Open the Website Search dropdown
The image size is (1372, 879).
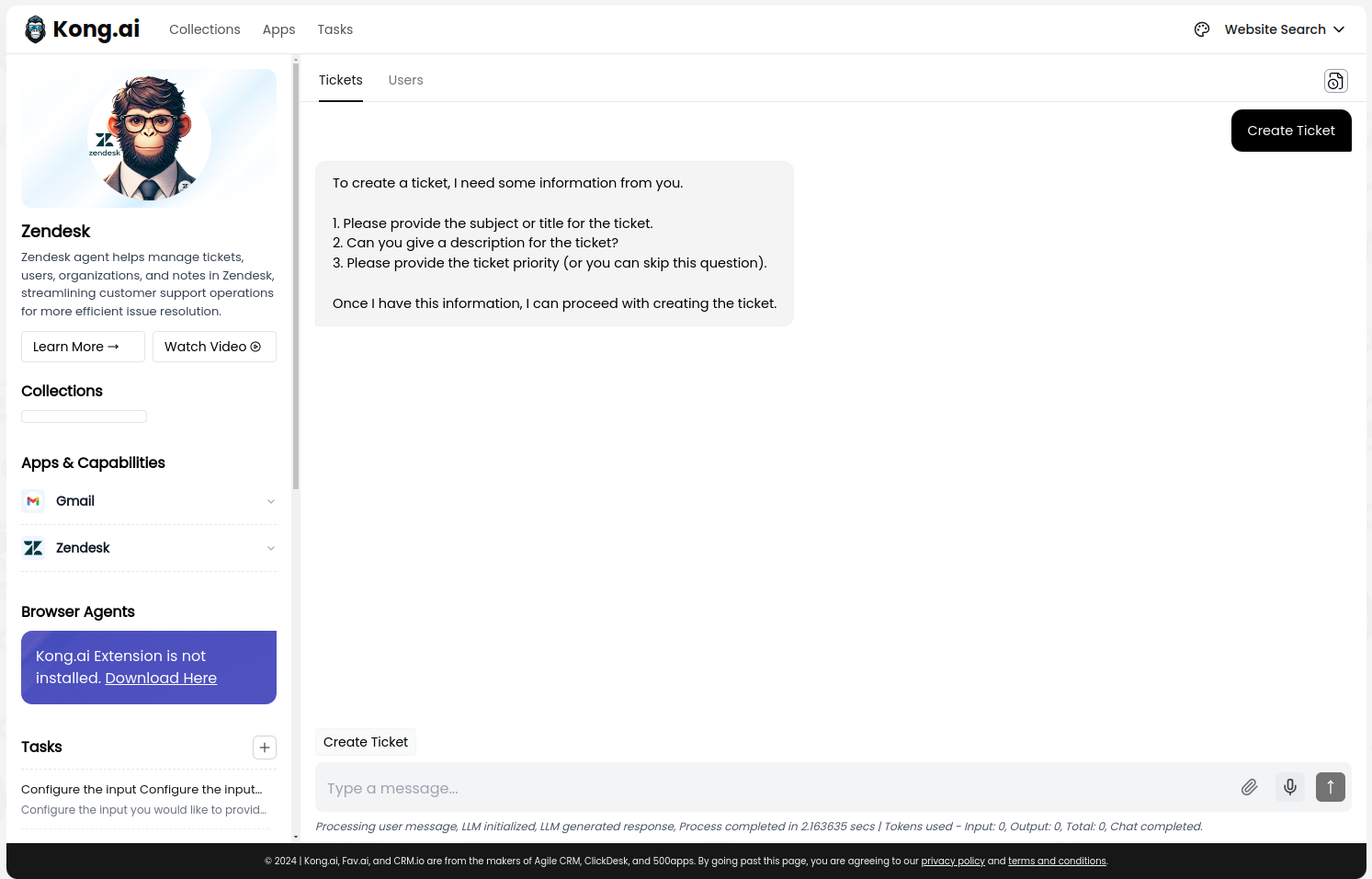pos(1284,29)
